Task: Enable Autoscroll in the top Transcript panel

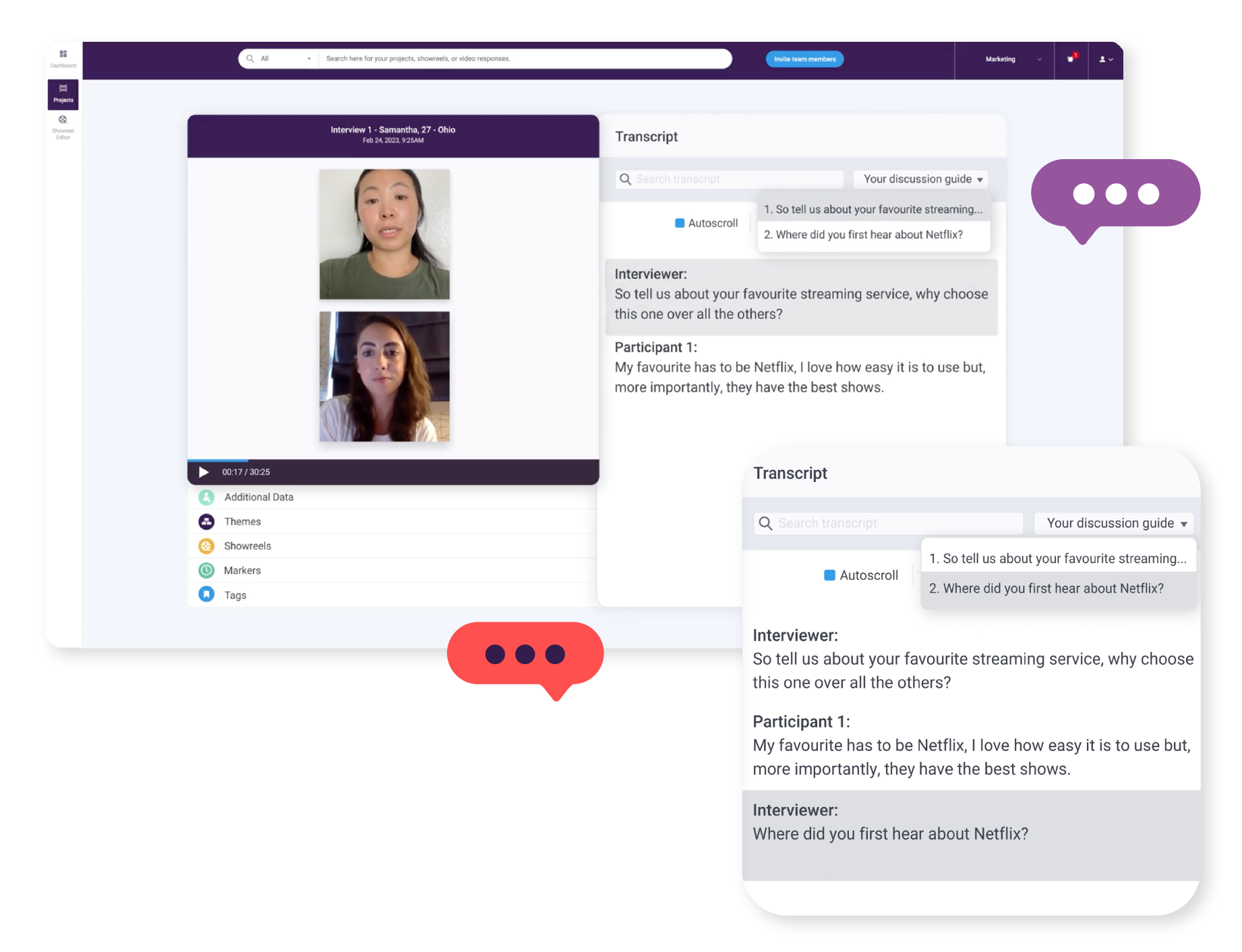Action: [x=680, y=222]
